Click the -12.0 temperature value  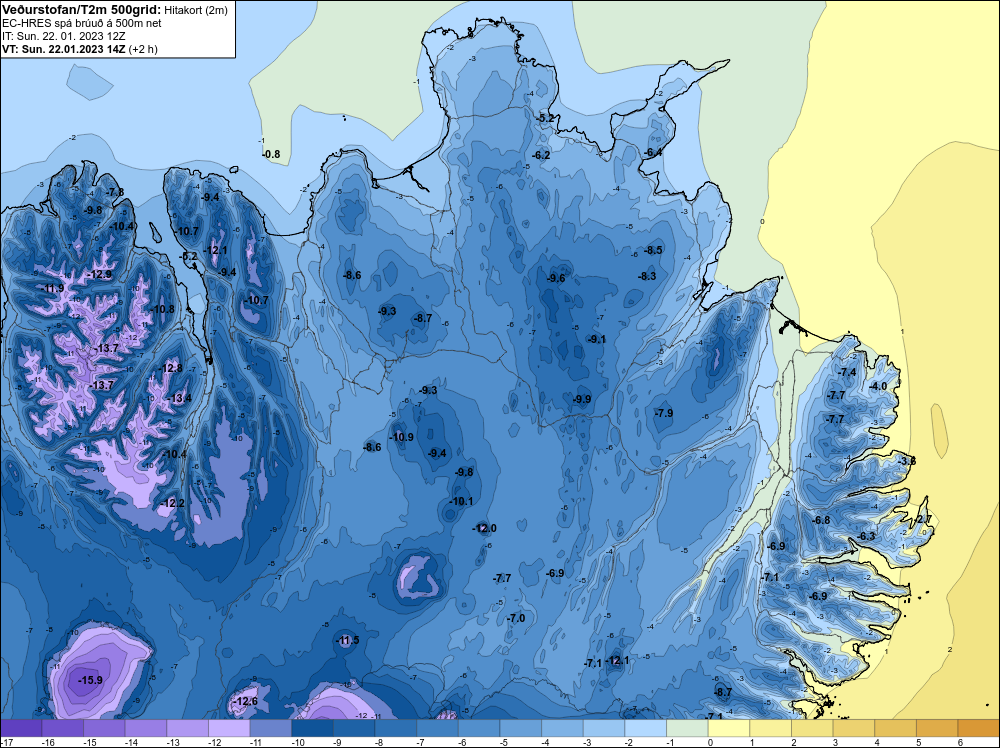484,528
